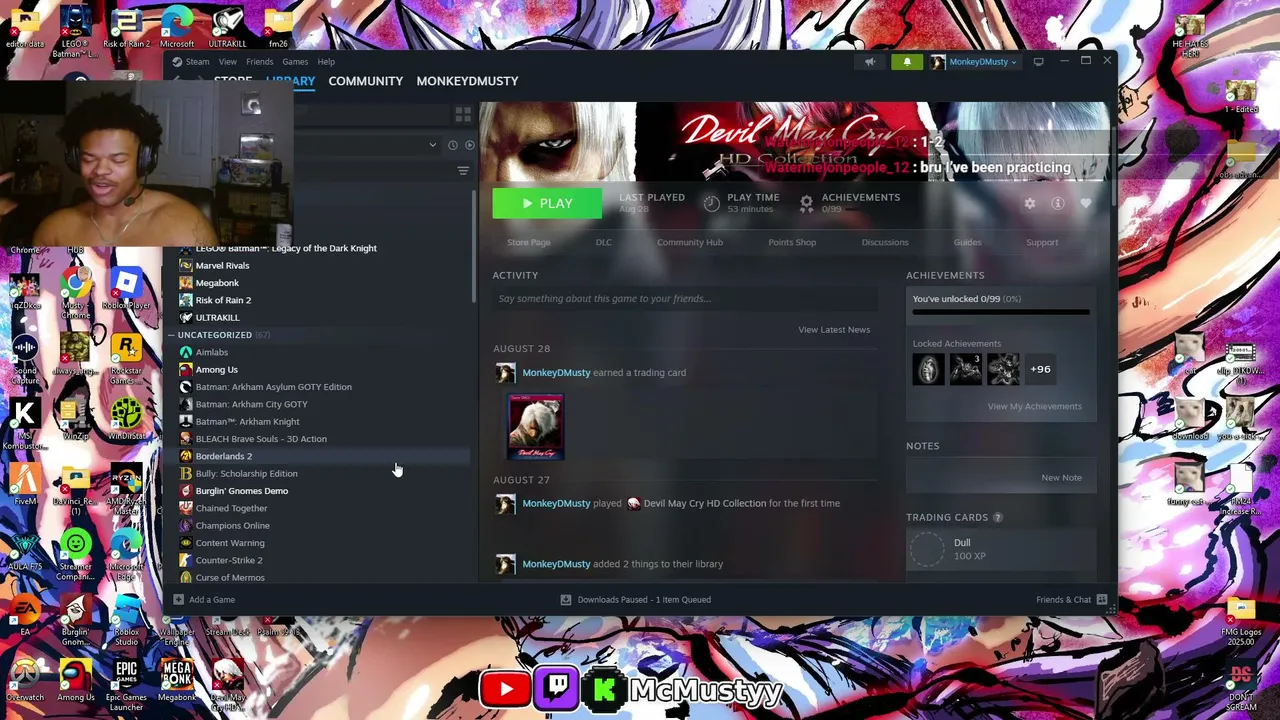The width and height of the screenshot is (1280, 720).
Task: Click the Bully: Scholarship Edition icon
Action: coord(185,474)
